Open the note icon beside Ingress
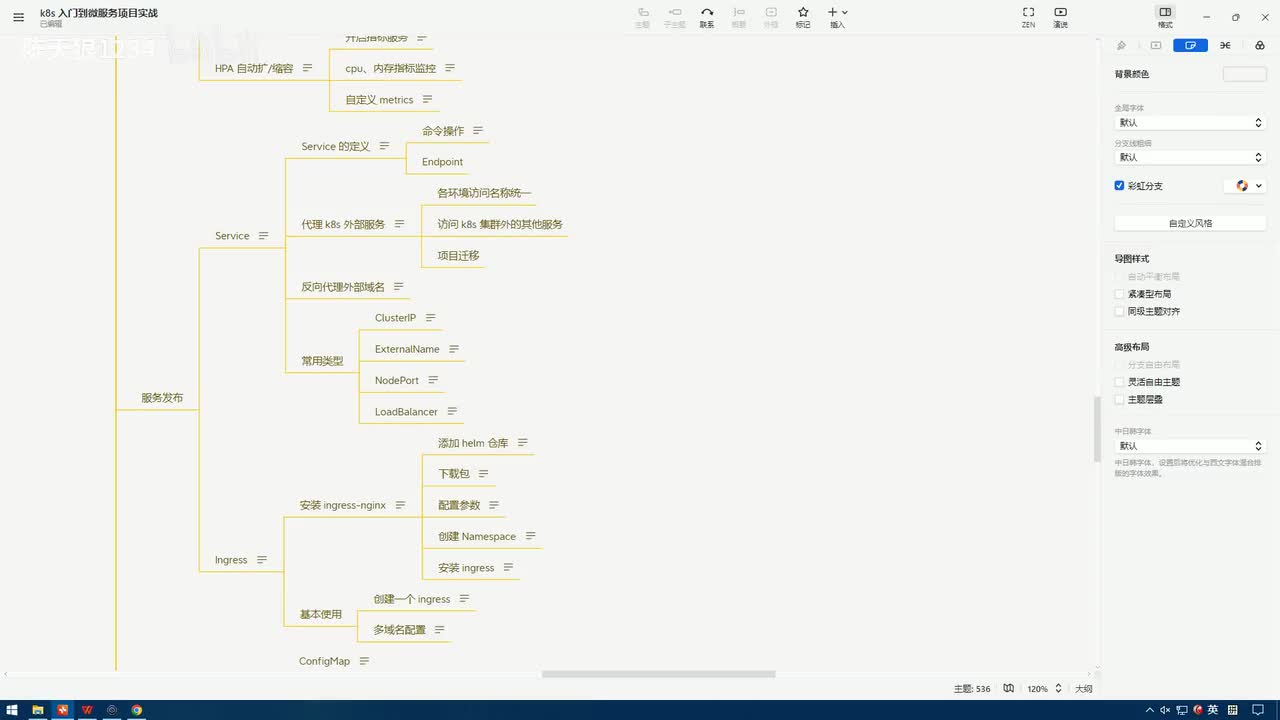Image resolution: width=1280 pixels, height=720 pixels. tap(262, 560)
